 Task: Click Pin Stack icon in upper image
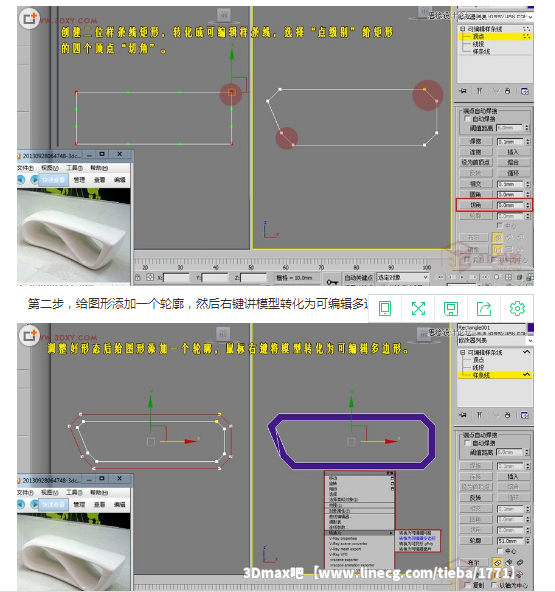coord(463,91)
